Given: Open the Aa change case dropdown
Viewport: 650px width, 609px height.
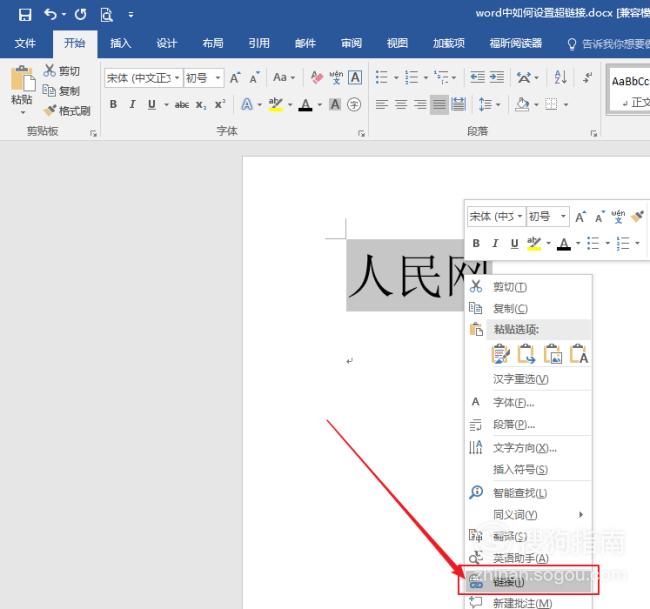Looking at the screenshot, I should coord(284,78).
